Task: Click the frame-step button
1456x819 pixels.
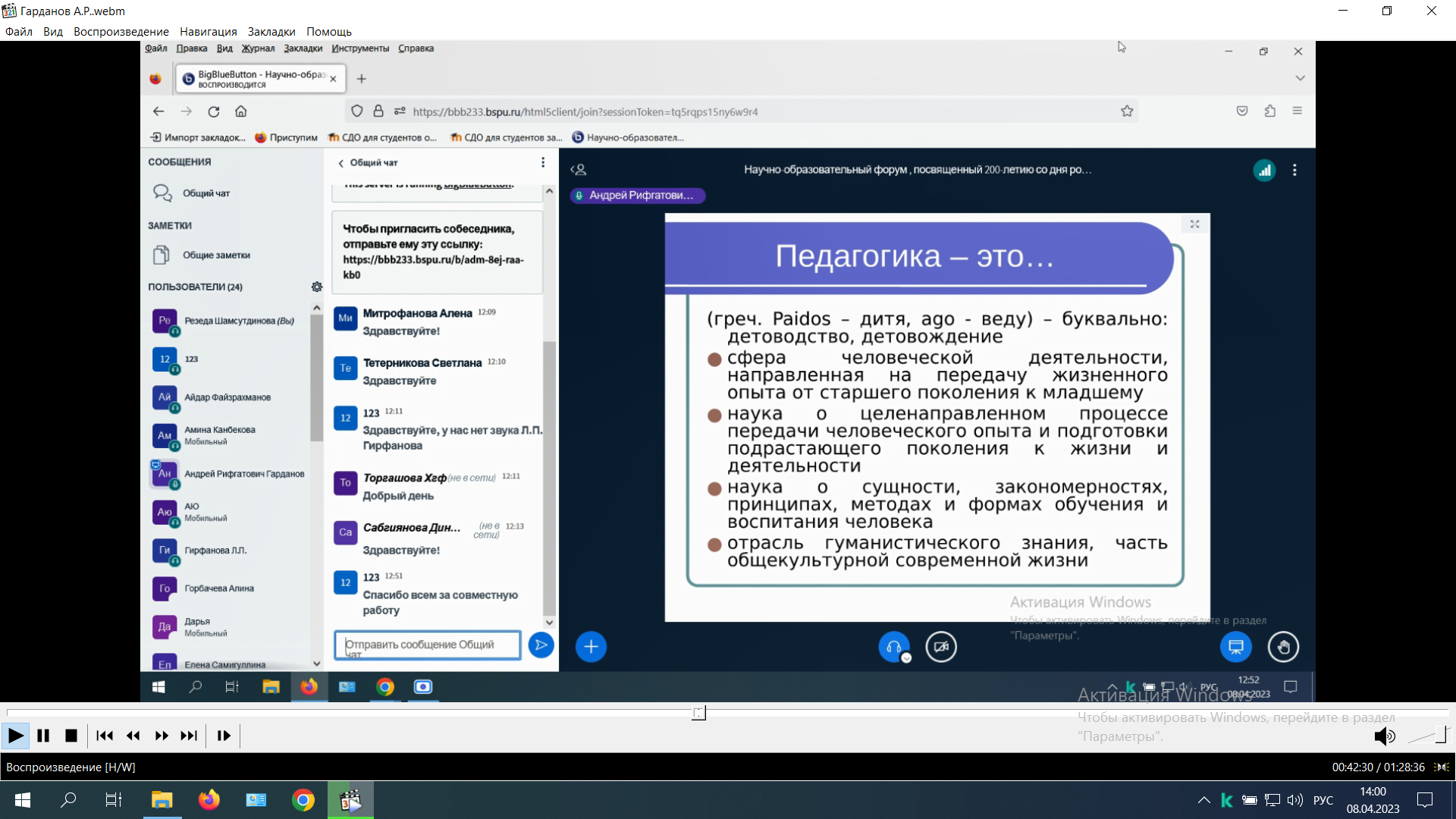Action: click(224, 736)
